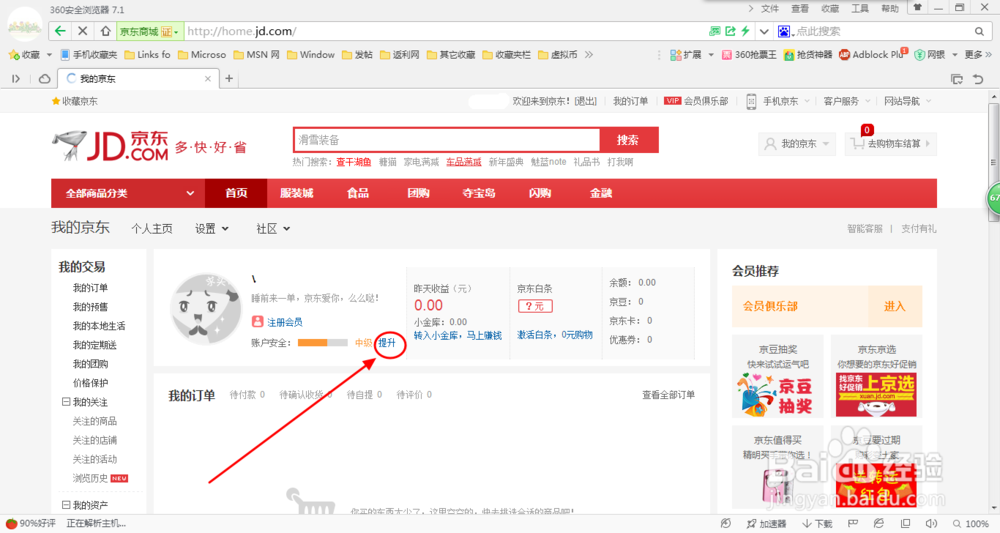Click the 京东白条 ?元 amount box
Image resolution: width=1000 pixels, height=533 pixels.
[535, 306]
